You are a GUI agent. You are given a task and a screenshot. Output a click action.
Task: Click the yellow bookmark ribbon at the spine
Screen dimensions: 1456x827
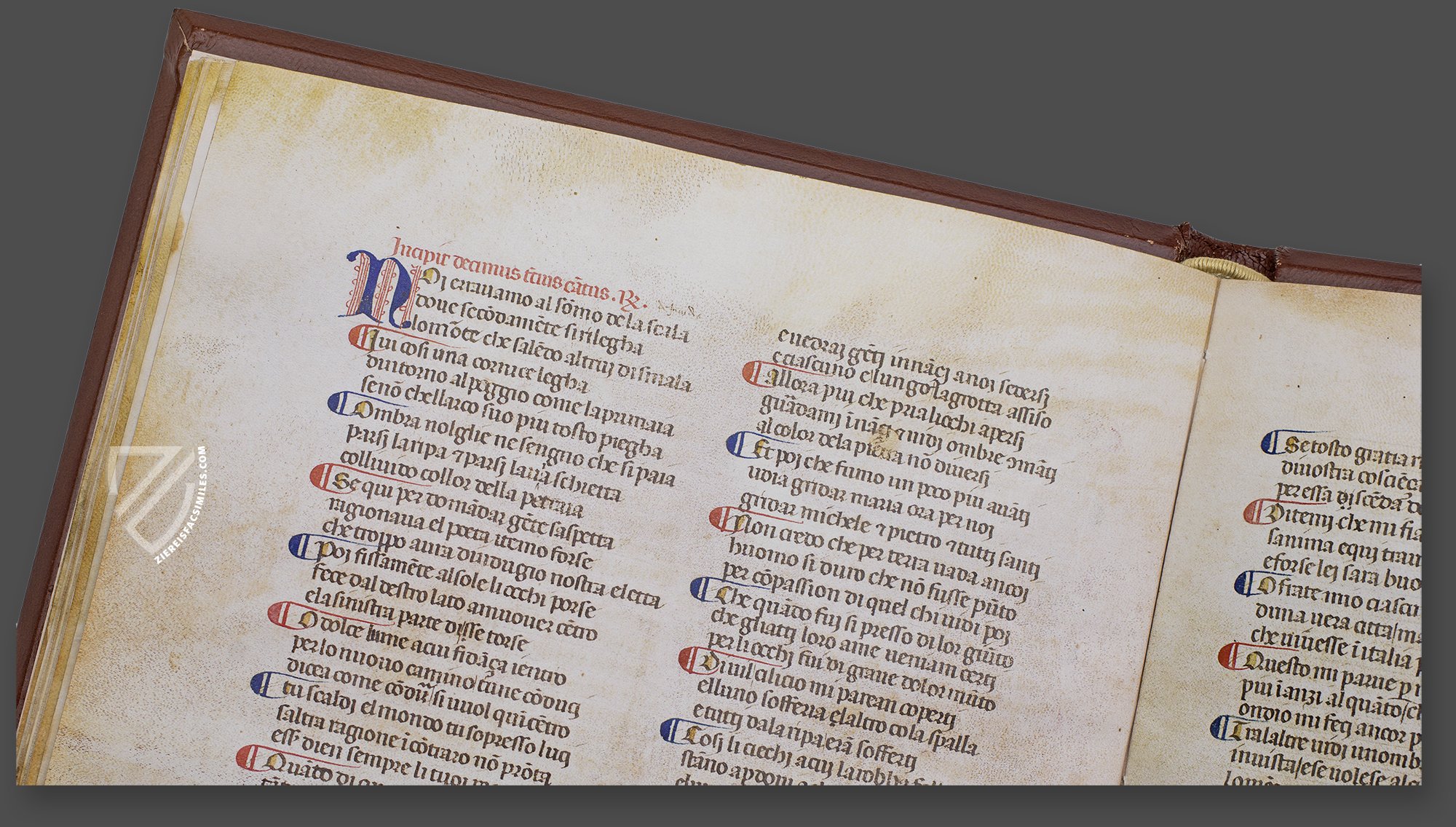(x=1224, y=268)
